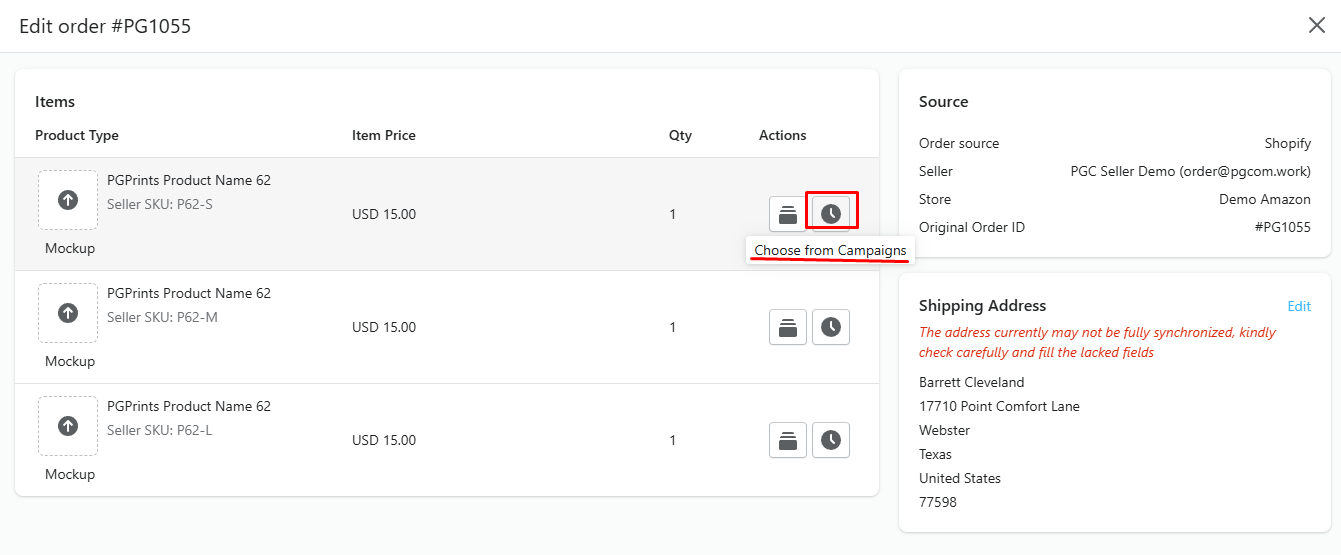Click the Mockup label under the first item
Viewport: 1341px width, 555px height.
[70, 248]
